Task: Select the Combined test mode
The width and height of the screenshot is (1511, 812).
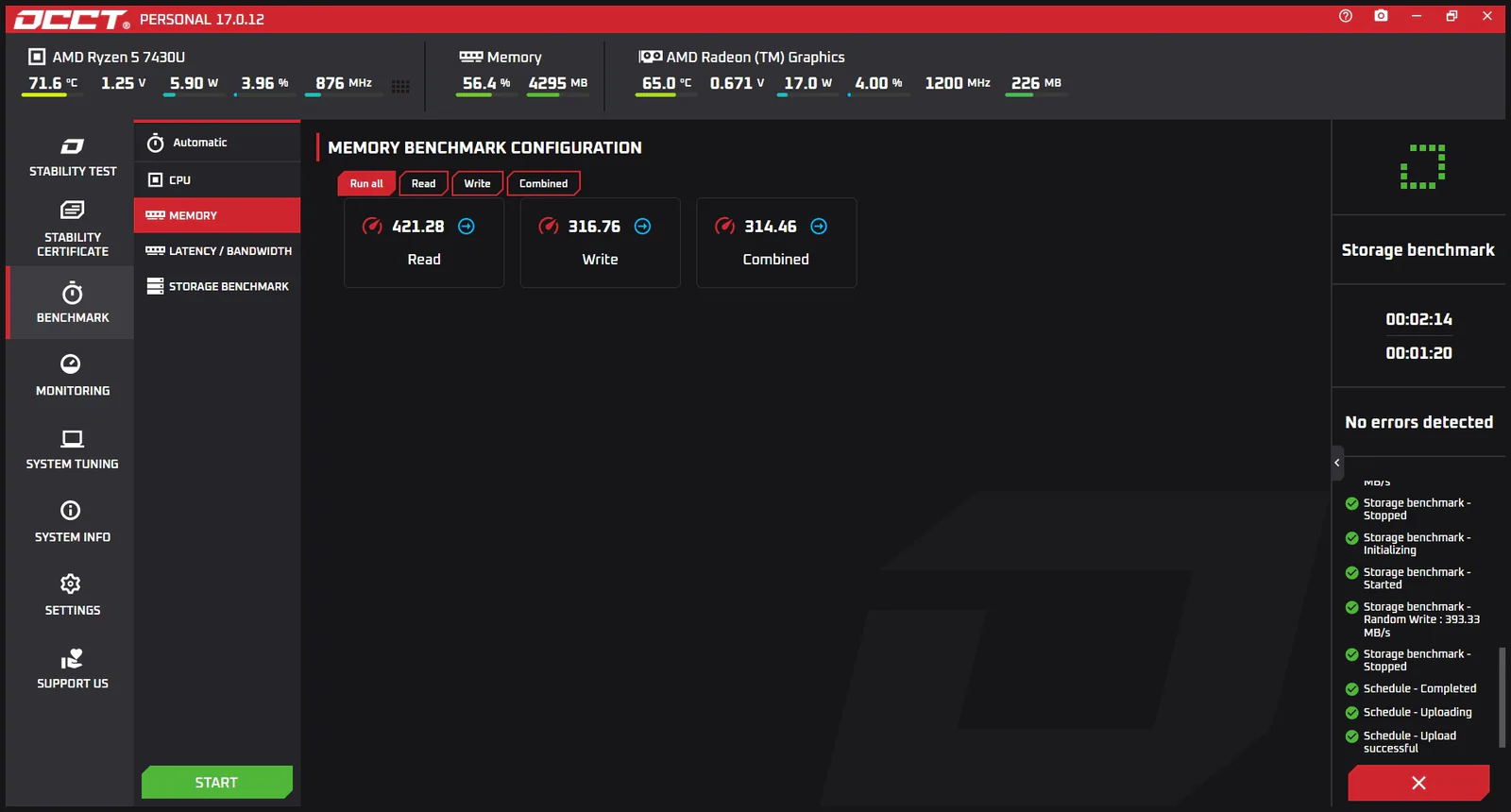Action: coord(543,183)
